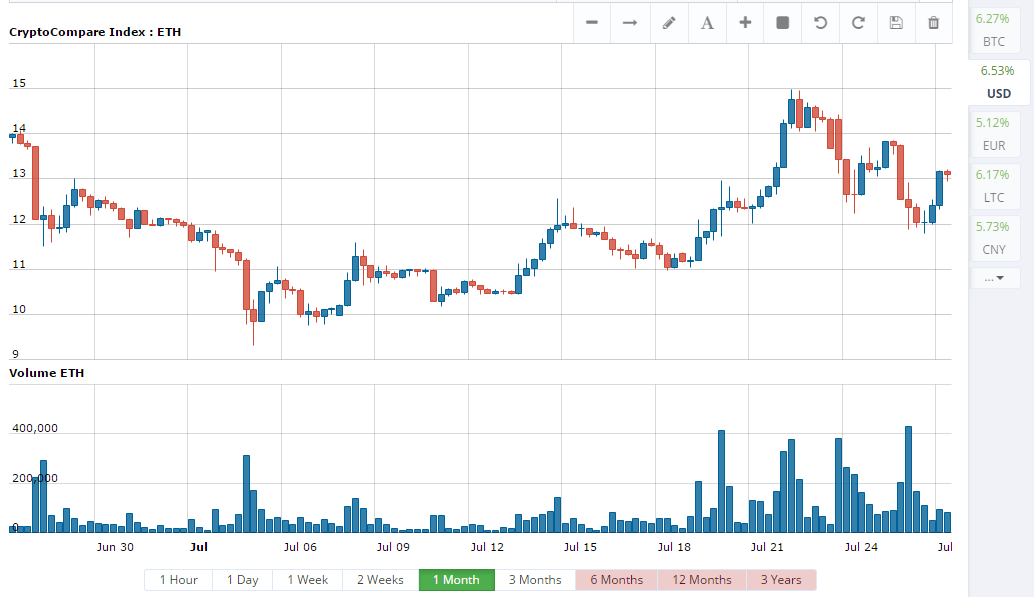Click the Jul 18 date label
The width and height of the screenshot is (1034, 597).
tap(674, 547)
